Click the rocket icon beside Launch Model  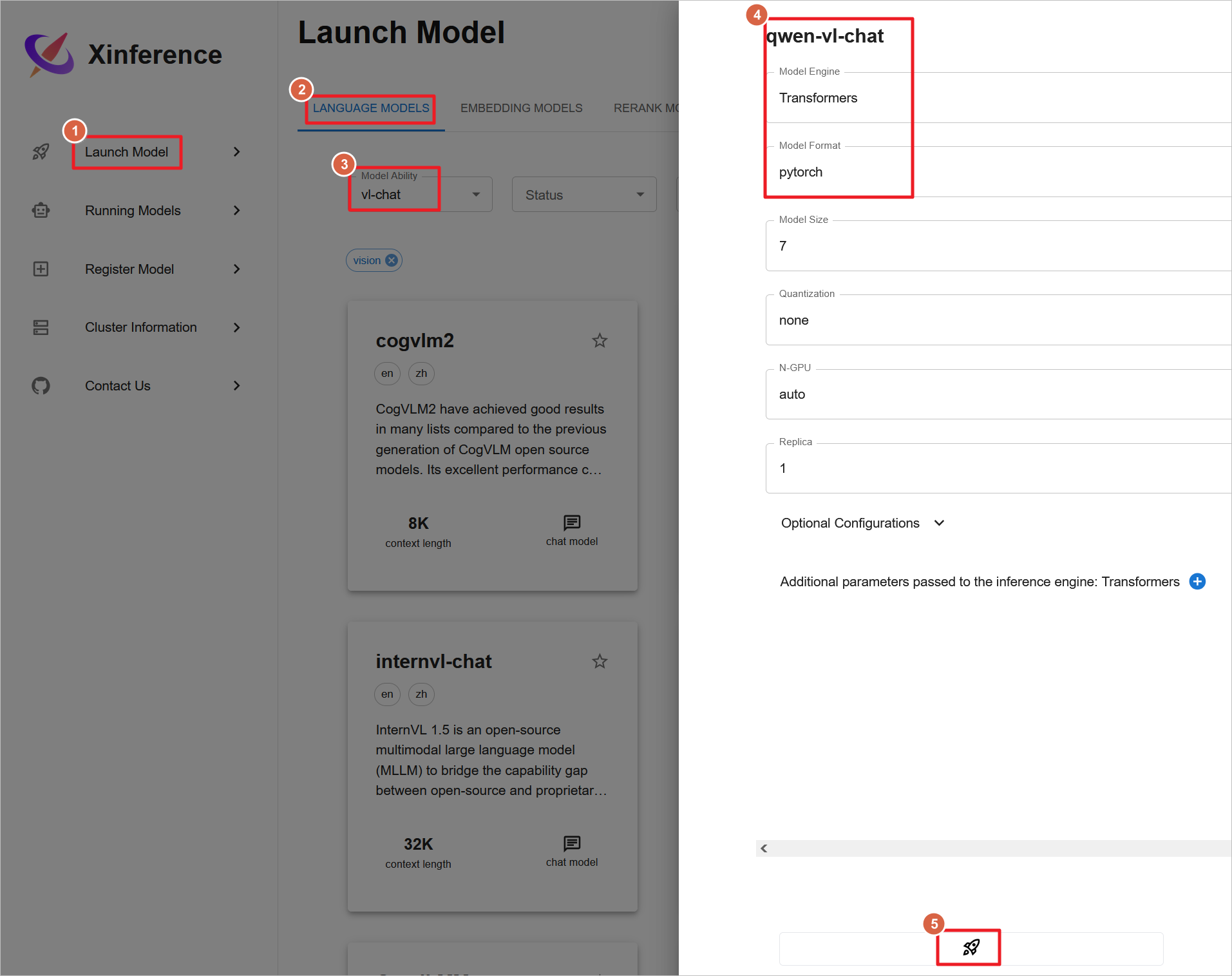tap(41, 152)
